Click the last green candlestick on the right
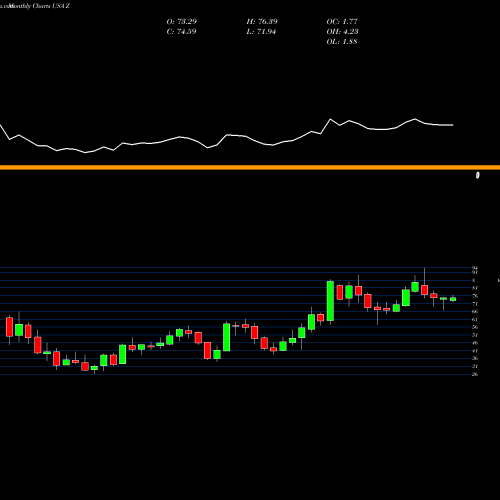500x500 pixels. coord(453,299)
